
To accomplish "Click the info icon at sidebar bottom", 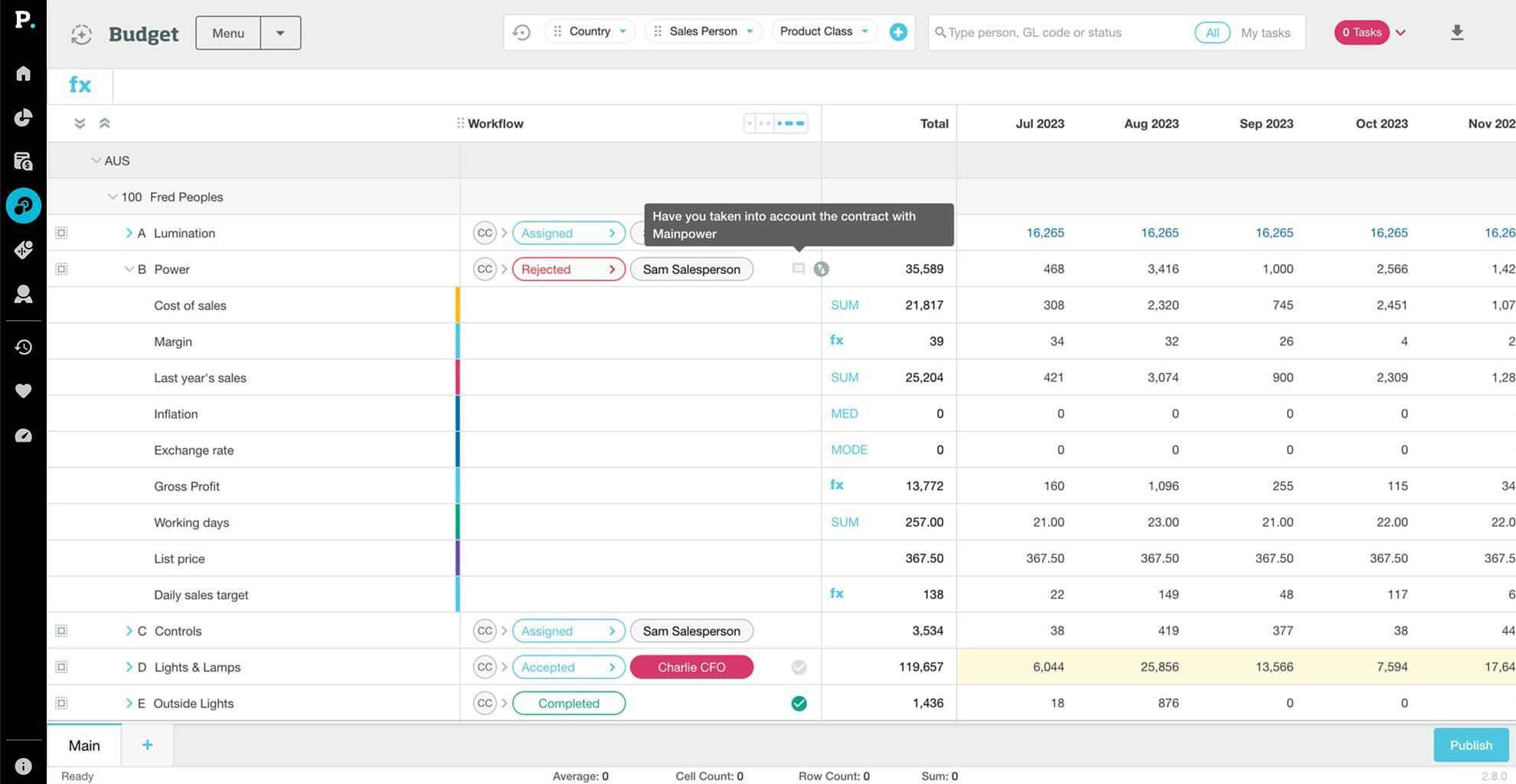I will click(23, 766).
